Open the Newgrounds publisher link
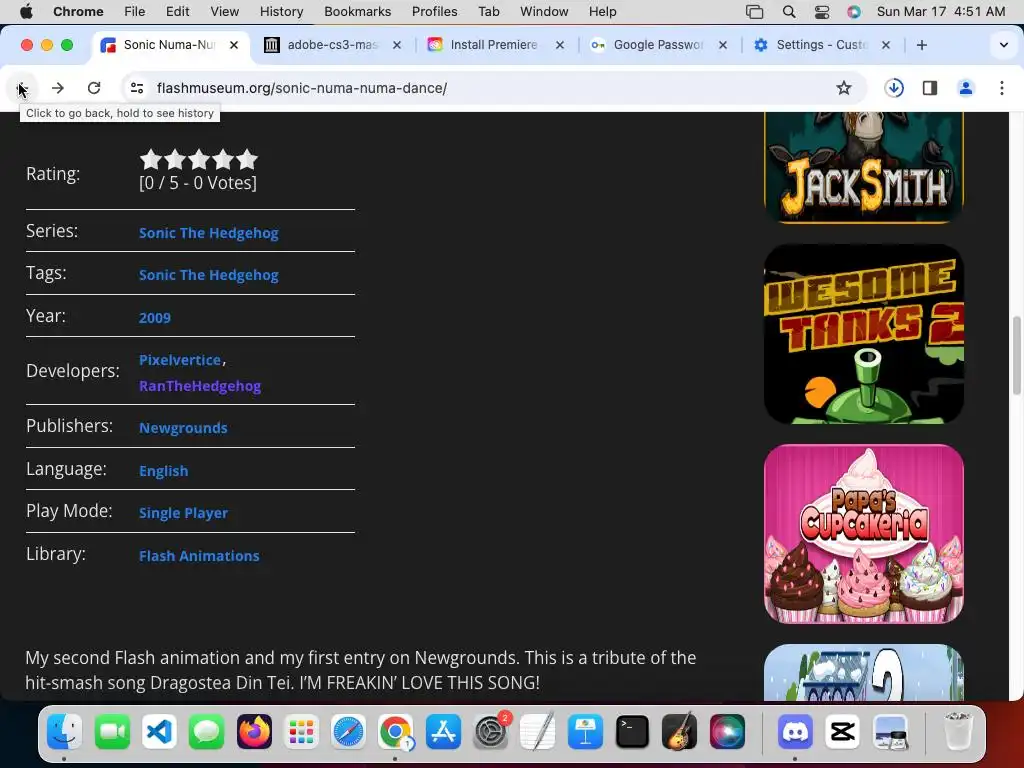This screenshot has width=1024, height=768. coord(183,428)
